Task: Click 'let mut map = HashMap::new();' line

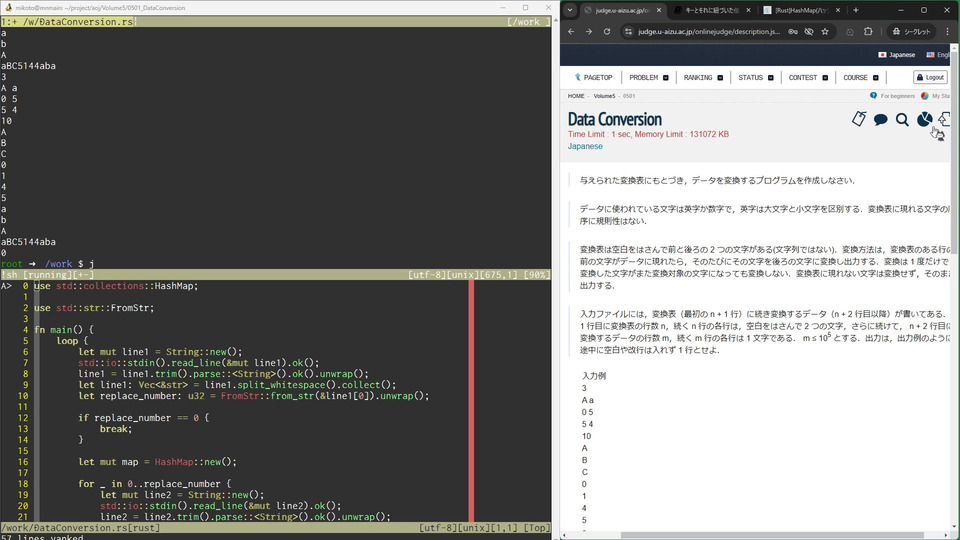Action: pos(157,462)
